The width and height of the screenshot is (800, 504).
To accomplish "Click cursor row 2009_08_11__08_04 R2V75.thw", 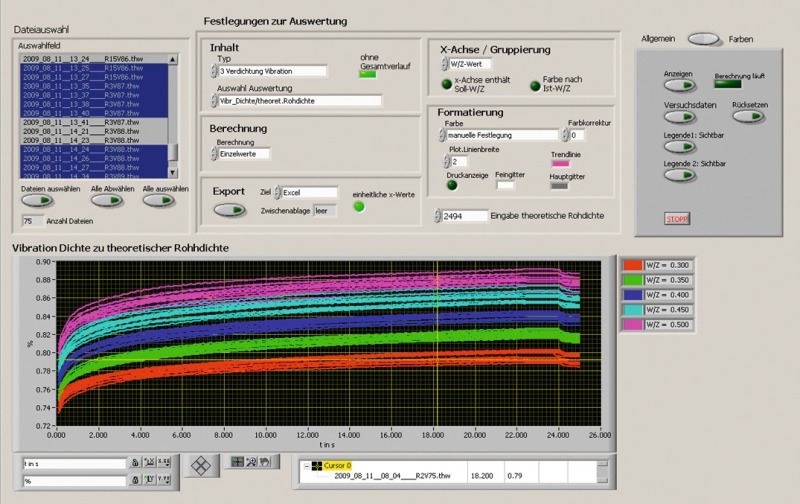I will (x=392, y=476).
